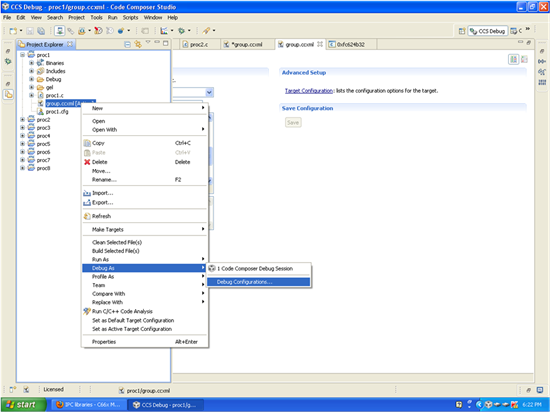Open the Project menu

point(76,18)
